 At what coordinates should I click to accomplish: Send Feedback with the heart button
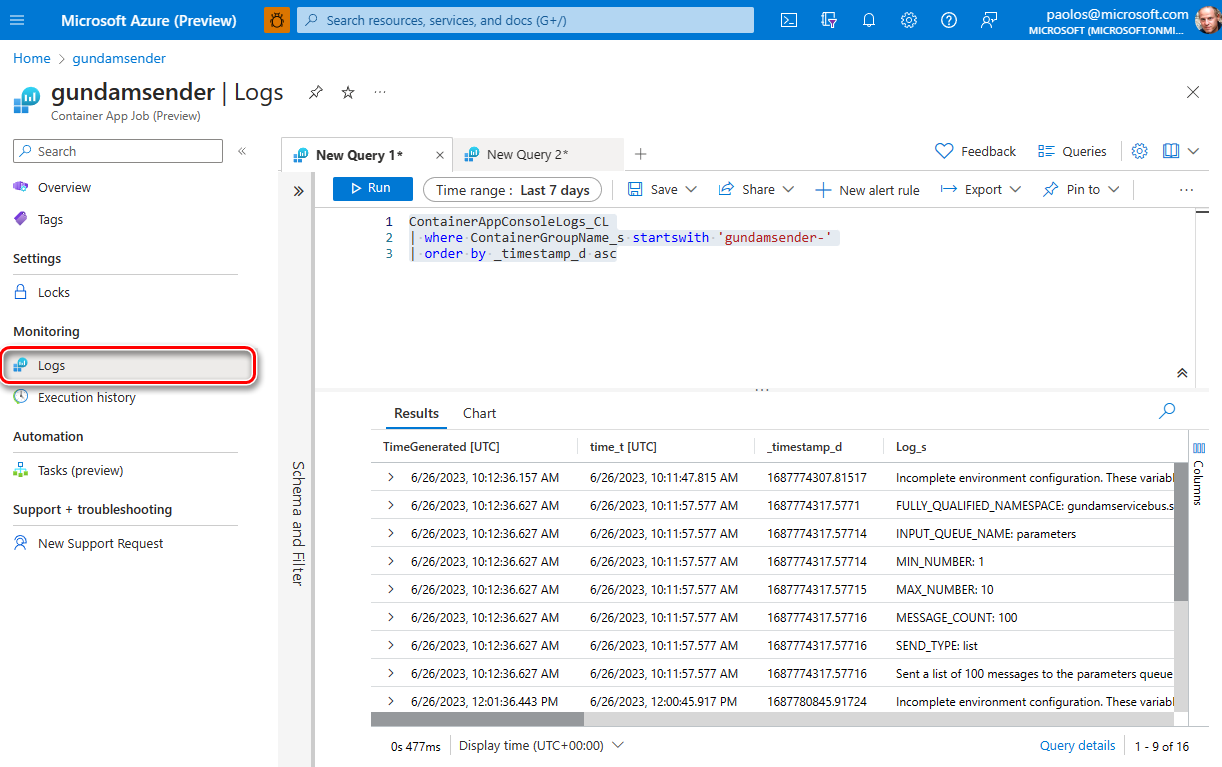[975, 151]
